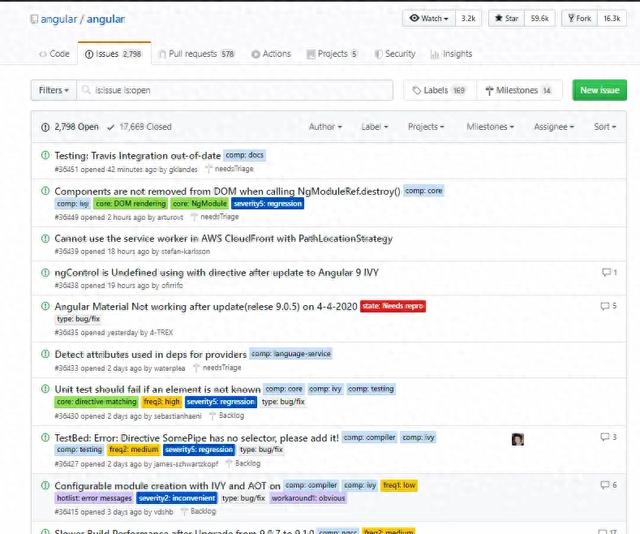Open issue Testing: Travis Integration out-of-date
Screen dimensions: 640x534
(x=138, y=156)
